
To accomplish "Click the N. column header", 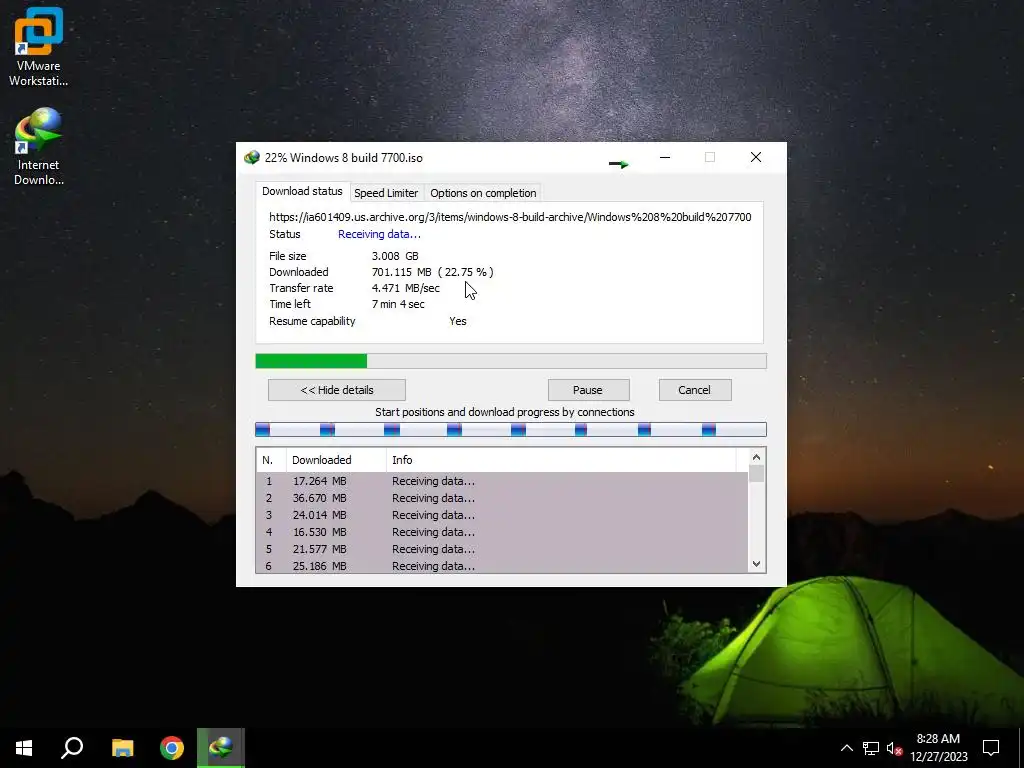I will tap(271, 460).
